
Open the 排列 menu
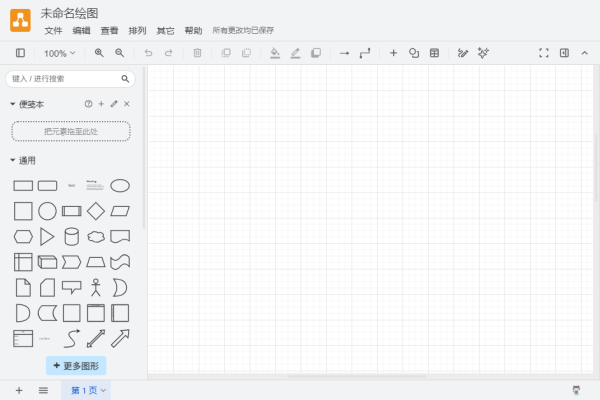137,31
